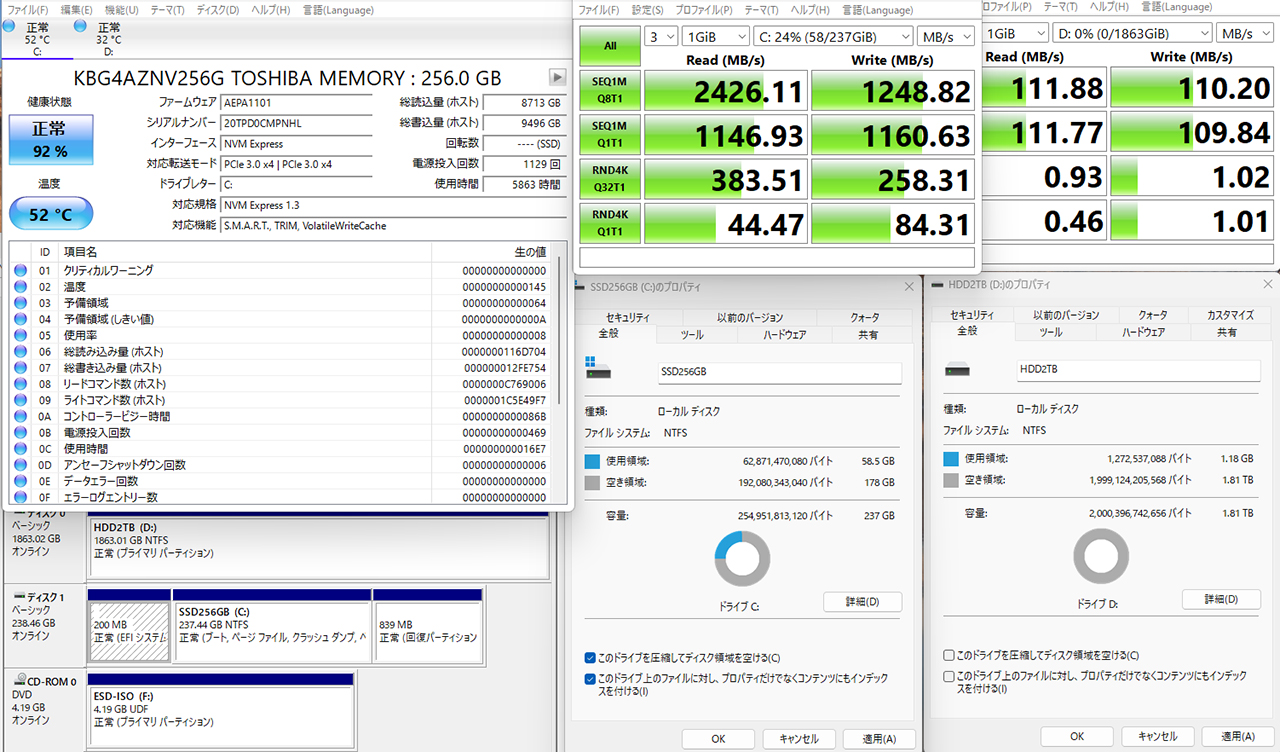Open the C: 24% (58/237GiB) drive dropdown

(834, 37)
